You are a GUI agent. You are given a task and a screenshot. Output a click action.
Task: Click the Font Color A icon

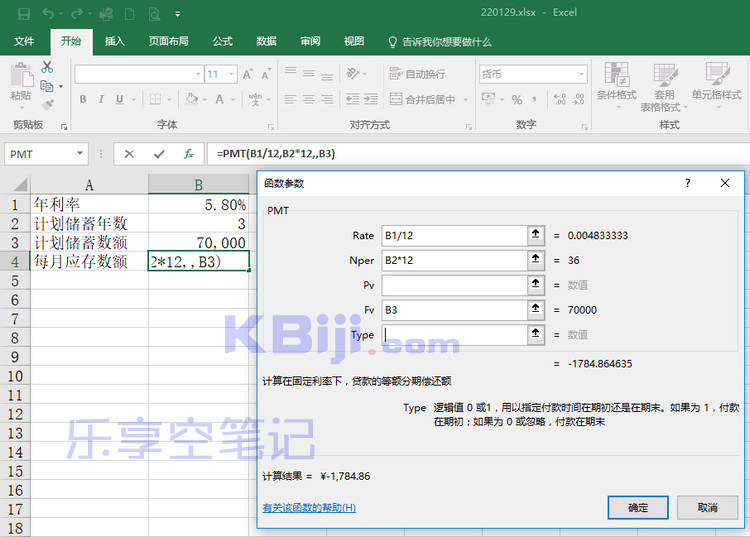[220, 99]
